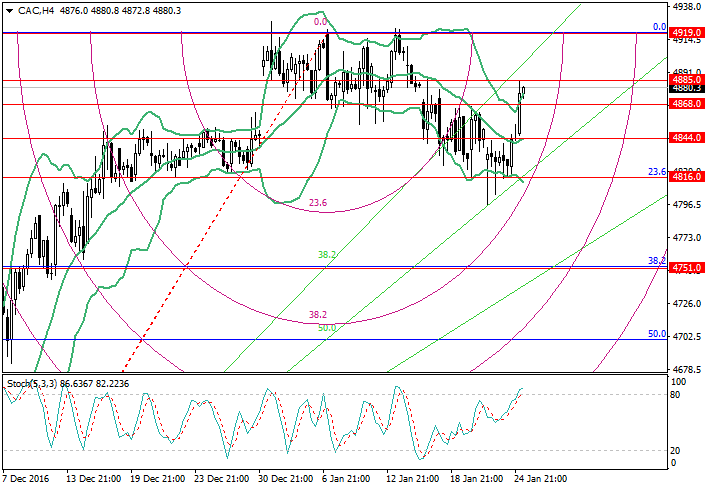Click the 18 Jan 21:00 time axis label
Screen dimensions: 707x490
[x=476, y=478]
